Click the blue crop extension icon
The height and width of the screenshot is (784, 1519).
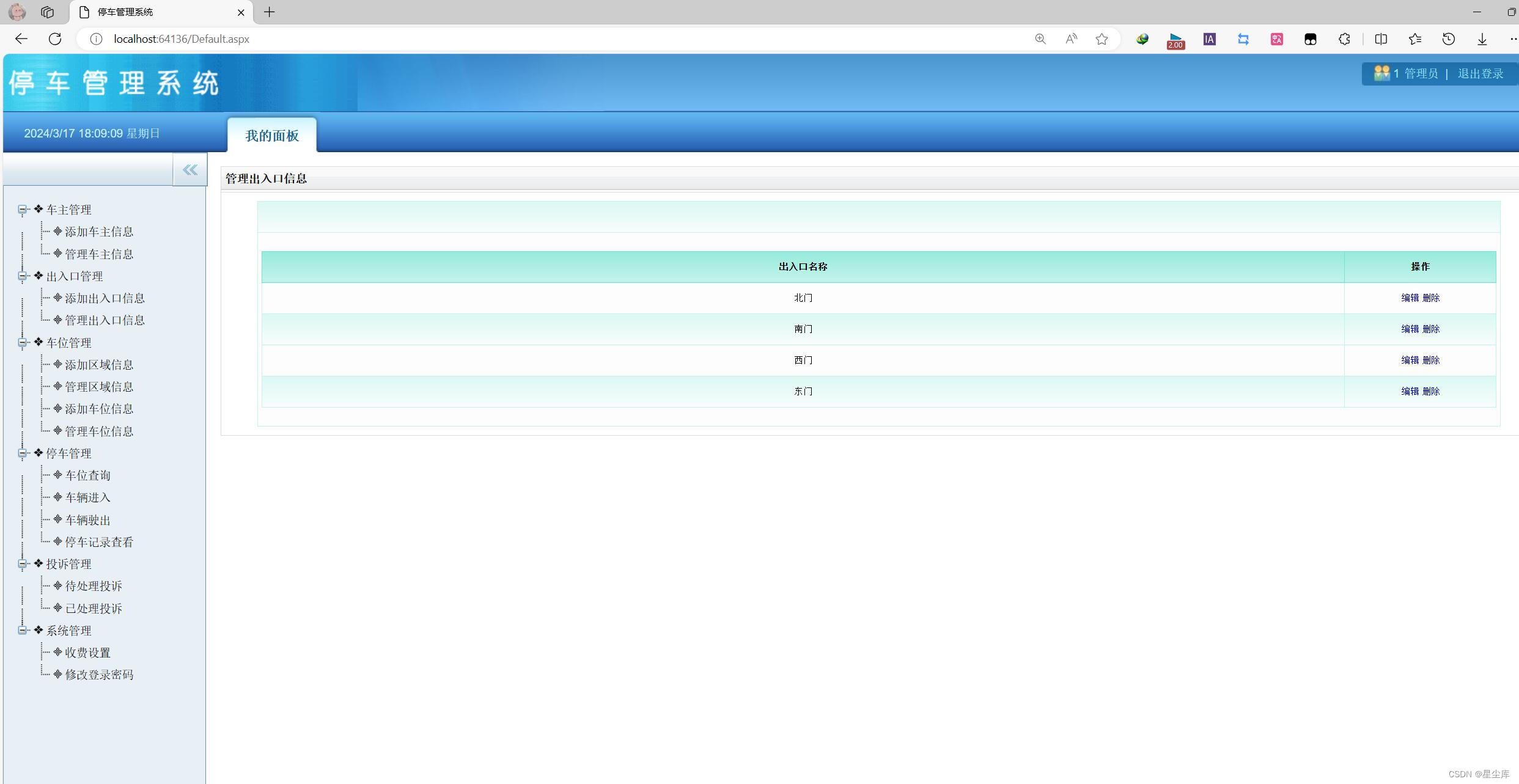pos(1243,39)
